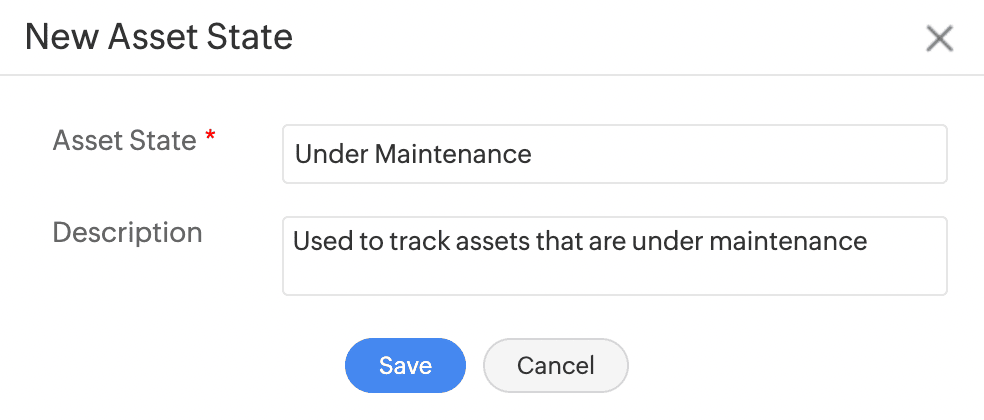Viewport: 984px width, 420px height.
Task: Click the words under maintenance in the Description
Action: [x=749, y=241]
